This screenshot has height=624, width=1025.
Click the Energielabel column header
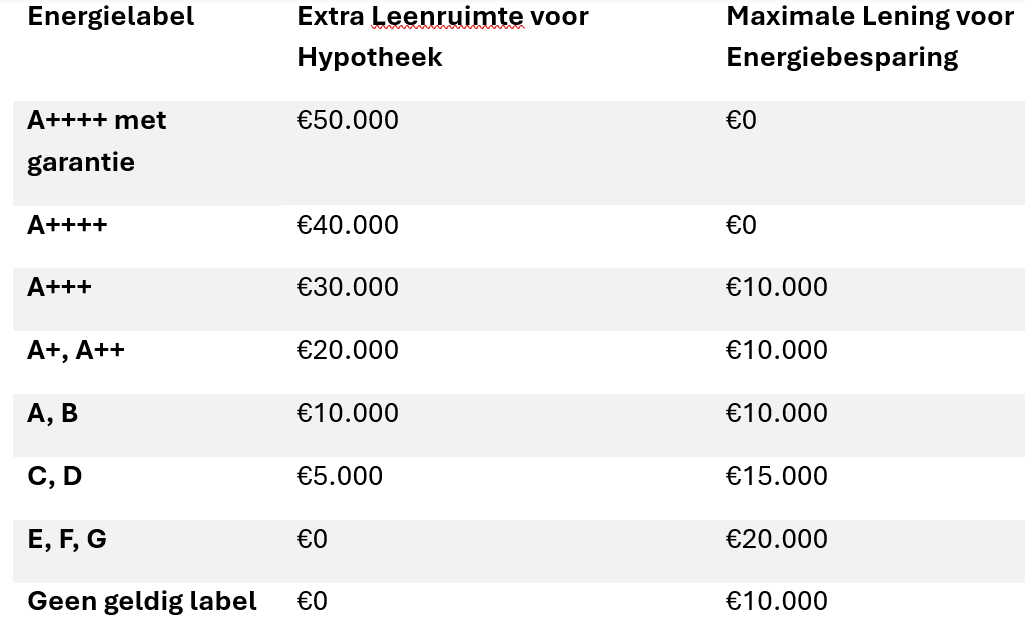[110, 16]
